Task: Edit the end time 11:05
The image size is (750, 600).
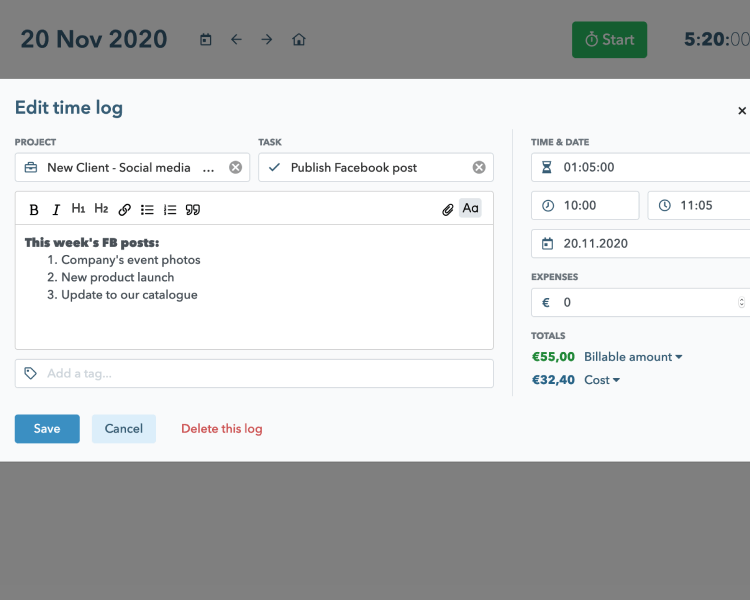Action: [x=699, y=206]
